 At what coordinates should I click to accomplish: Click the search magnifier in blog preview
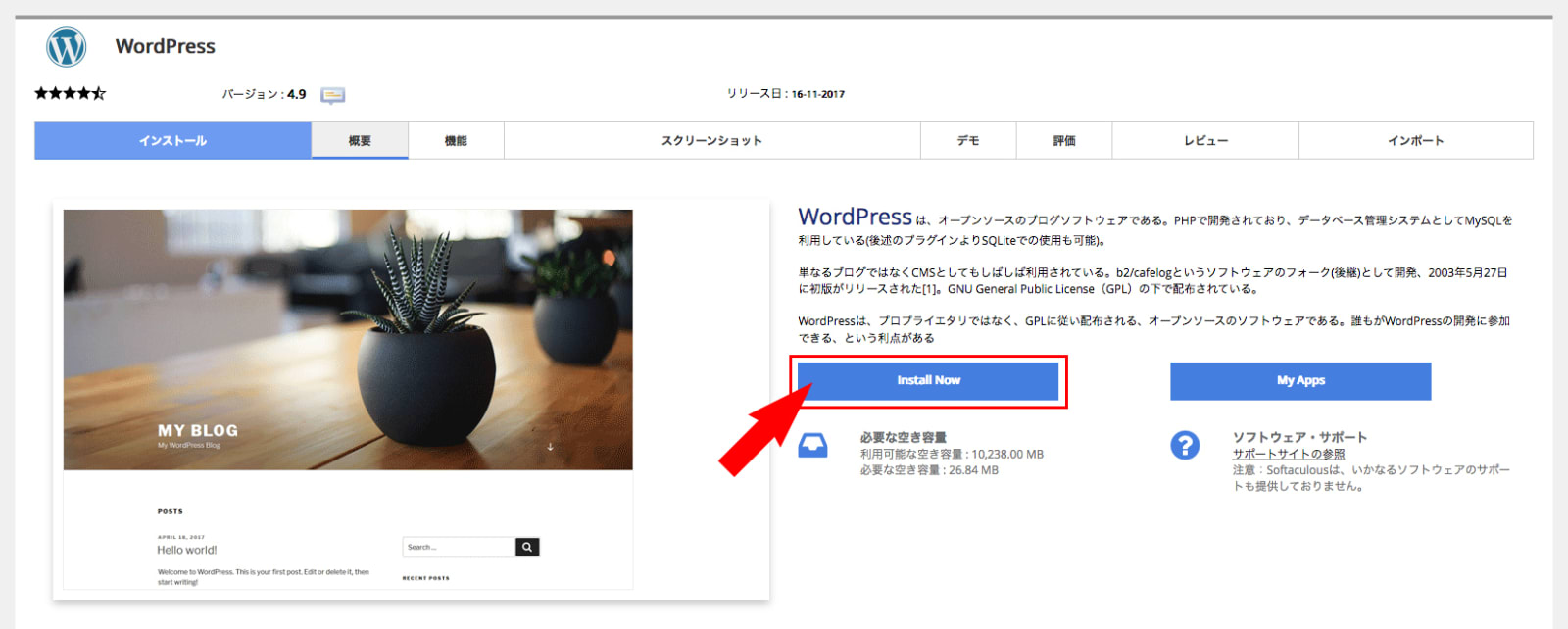pos(527,547)
